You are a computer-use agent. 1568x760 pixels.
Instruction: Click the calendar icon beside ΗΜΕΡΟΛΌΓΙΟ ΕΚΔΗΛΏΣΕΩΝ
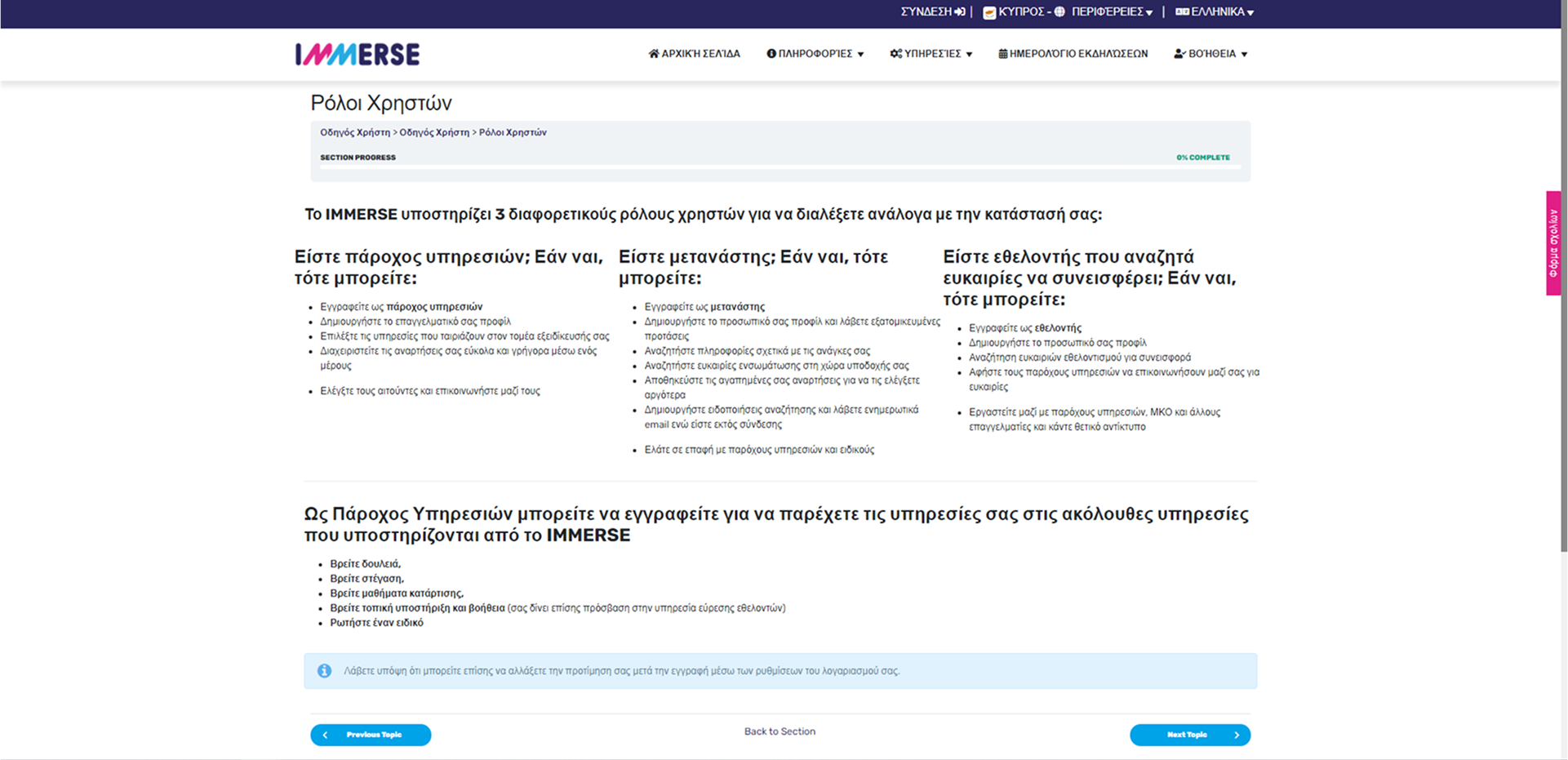[1003, 54]
